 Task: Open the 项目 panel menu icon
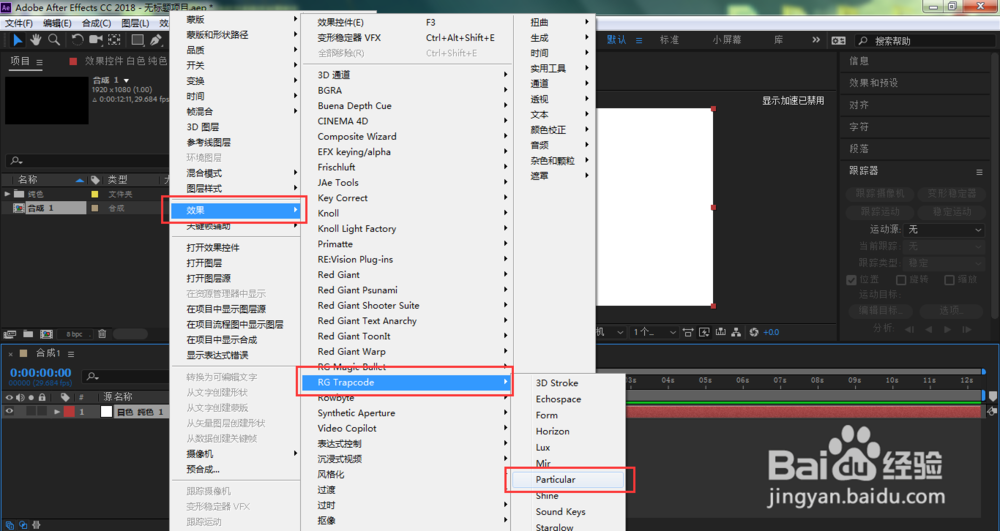pos(40,62)
